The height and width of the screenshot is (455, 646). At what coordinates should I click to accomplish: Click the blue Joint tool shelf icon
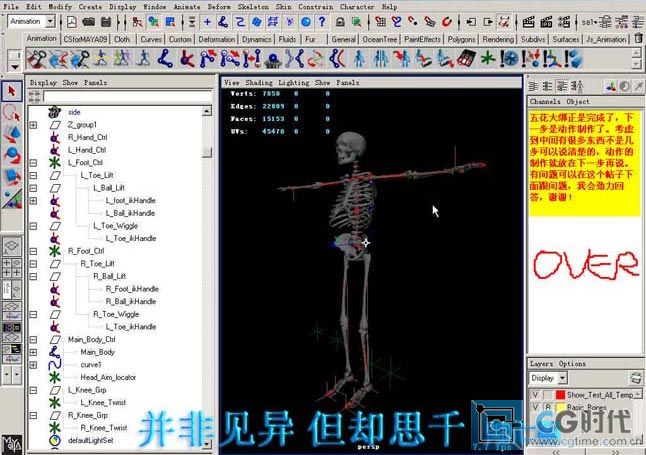[x=165, y=59]
